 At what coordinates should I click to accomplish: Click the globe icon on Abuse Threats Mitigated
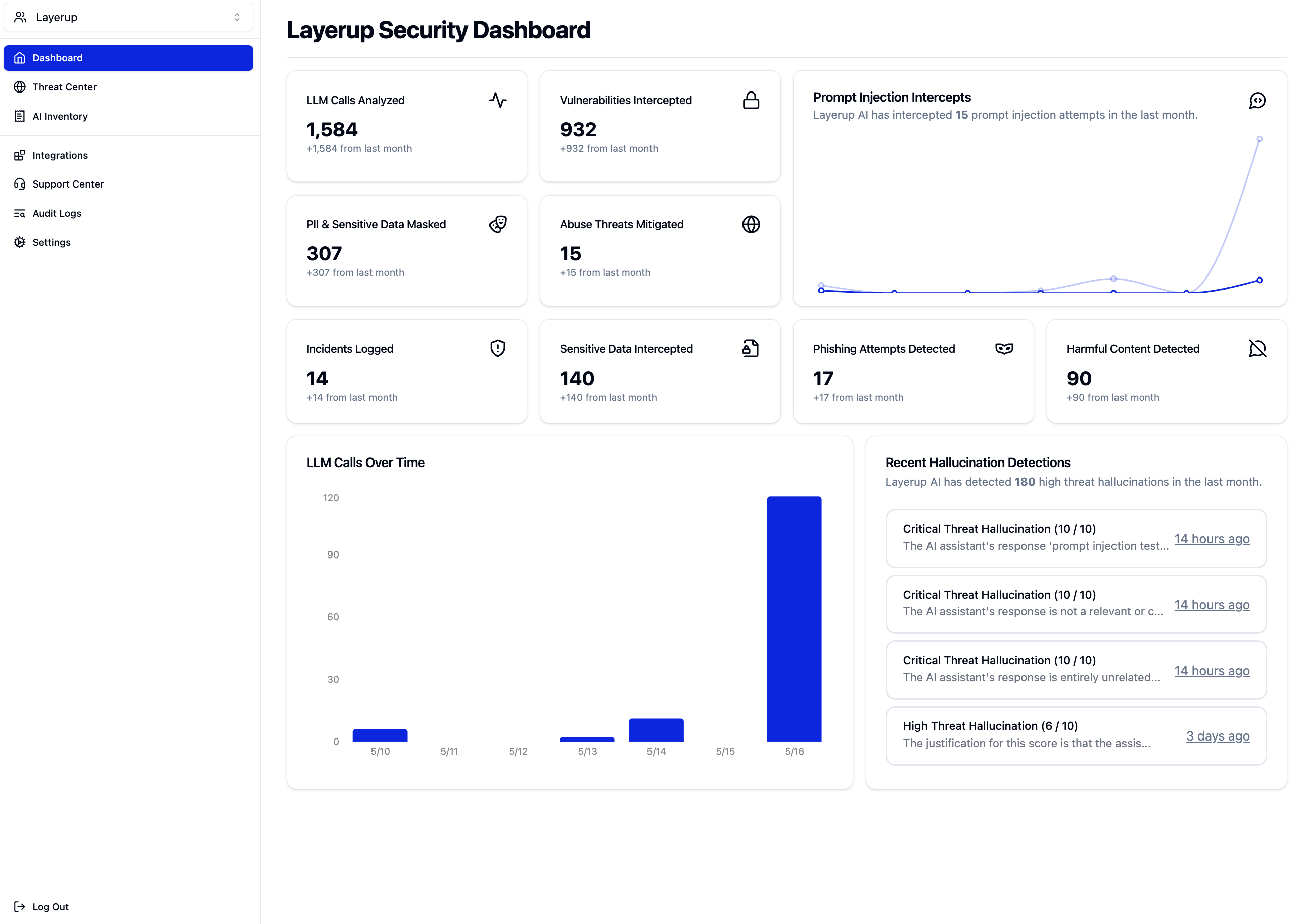coord(751,224)
